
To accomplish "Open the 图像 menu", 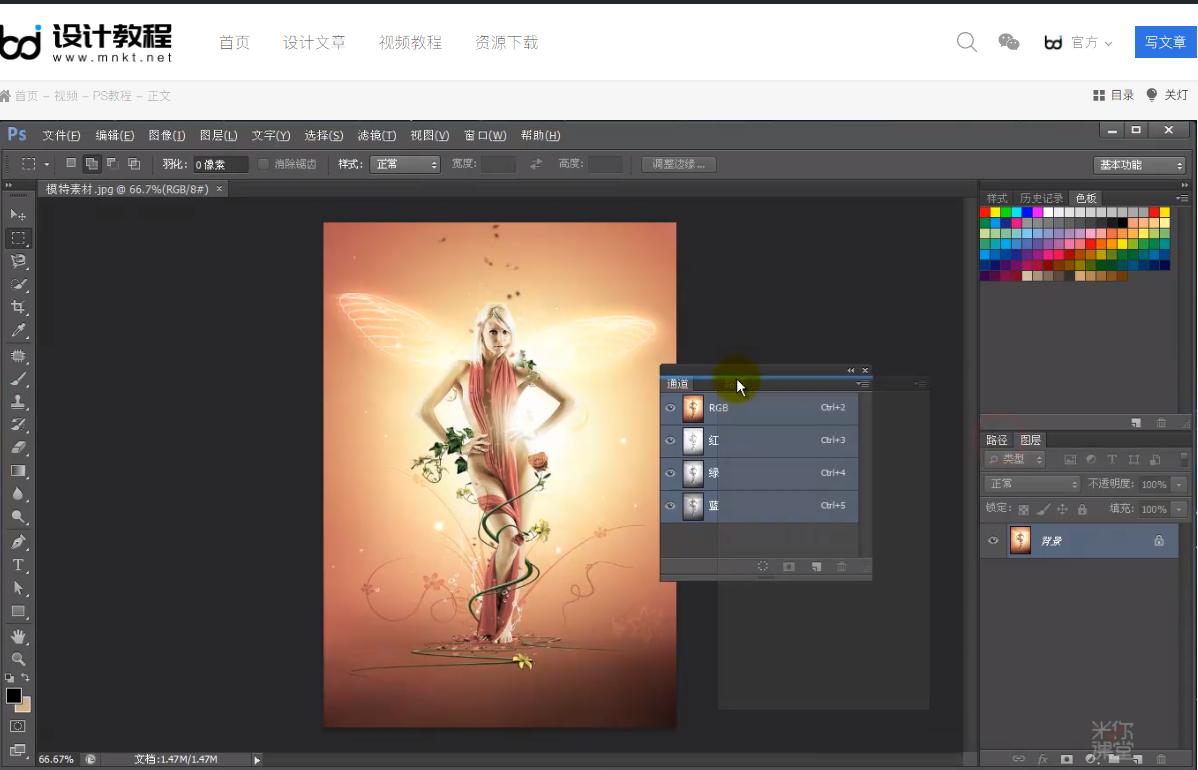I will tap(167, 135).
